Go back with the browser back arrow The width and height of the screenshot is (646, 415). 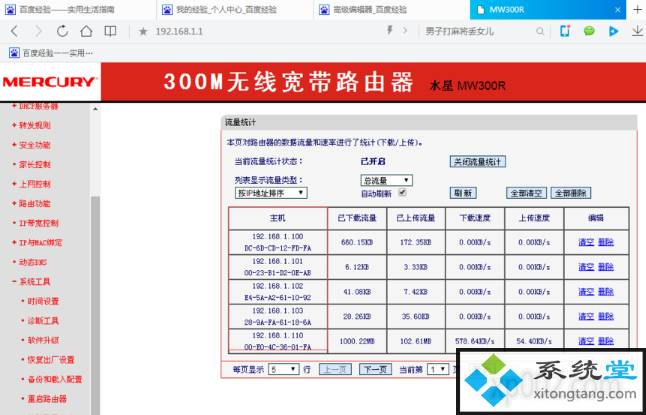[x=14, y=31]
